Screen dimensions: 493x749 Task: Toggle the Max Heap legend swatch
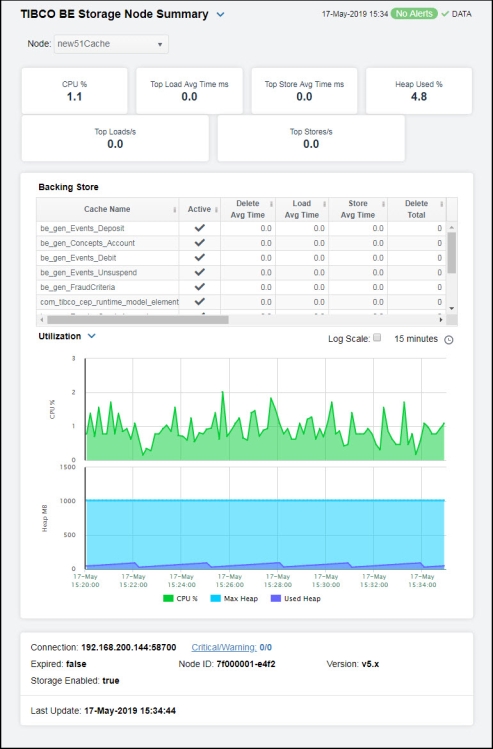pos(215,599)
